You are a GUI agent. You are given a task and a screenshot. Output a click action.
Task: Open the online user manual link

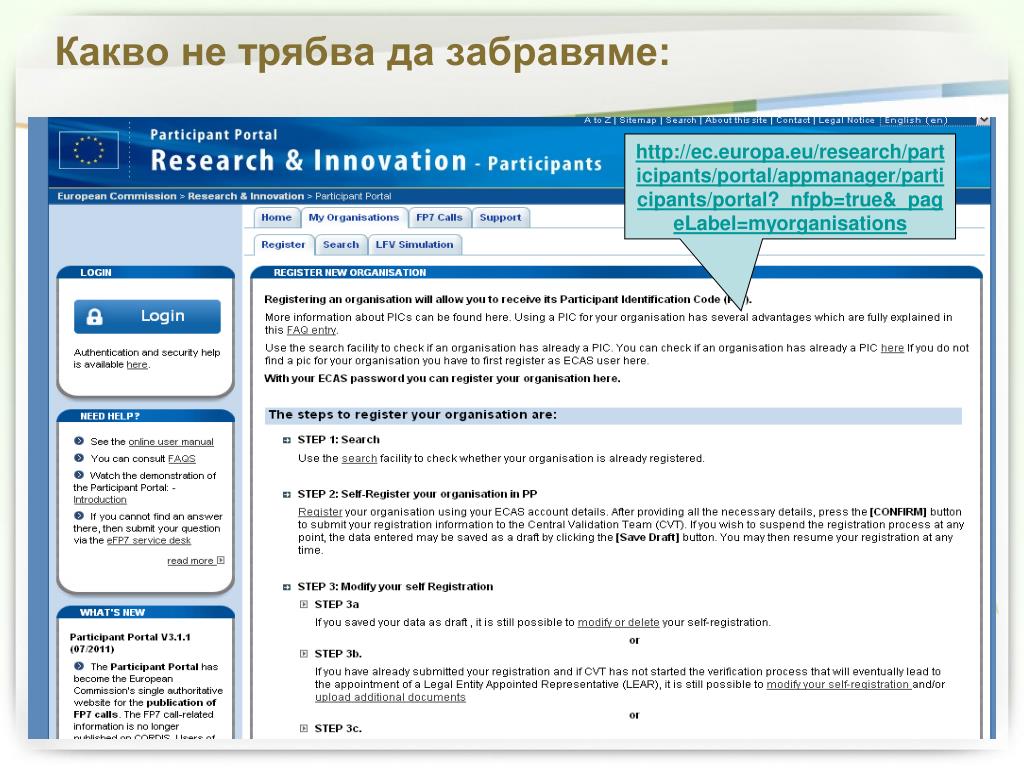click(x=171, y=441)
